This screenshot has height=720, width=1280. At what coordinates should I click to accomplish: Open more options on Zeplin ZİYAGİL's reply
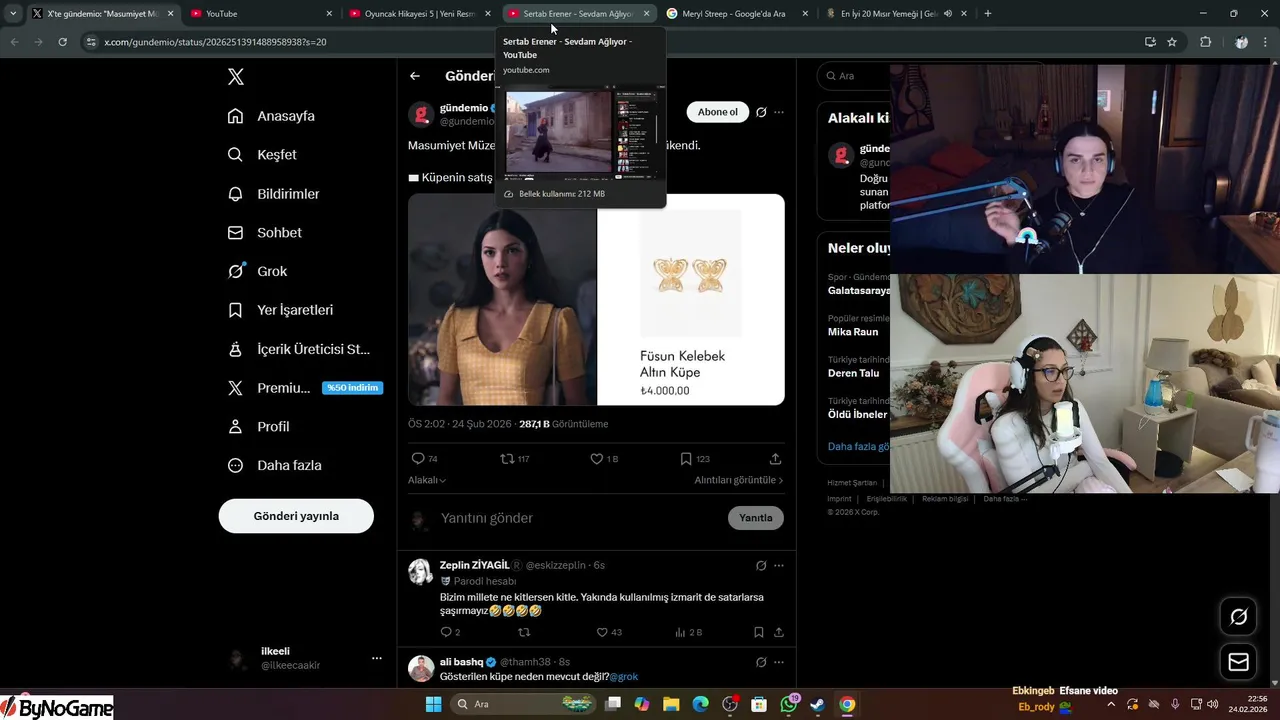779,566
